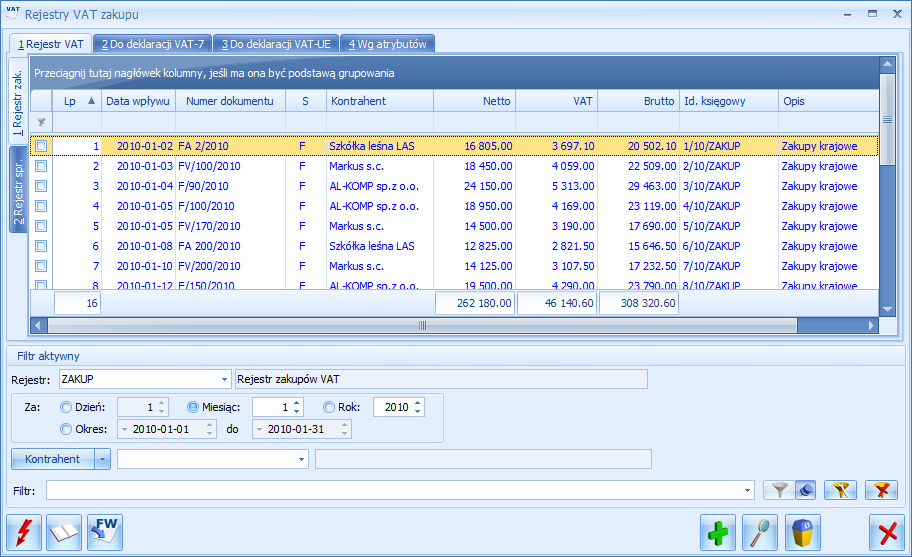Select the Dzień radio button
This screenshot has width=912, height=557.
(66, 408)
